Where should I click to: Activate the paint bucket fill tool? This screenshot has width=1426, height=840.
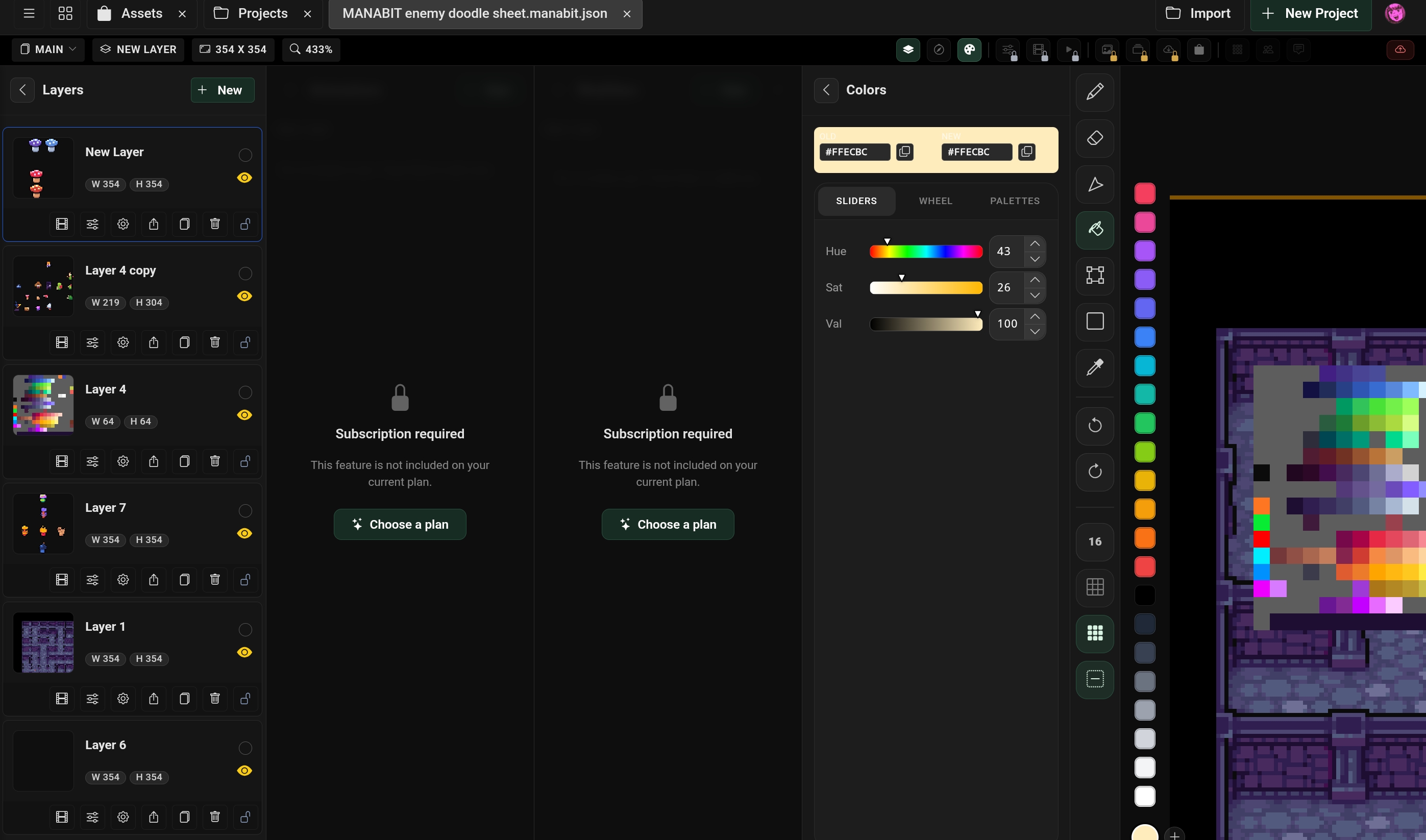pyautogui.click(x=1094, y=230)
